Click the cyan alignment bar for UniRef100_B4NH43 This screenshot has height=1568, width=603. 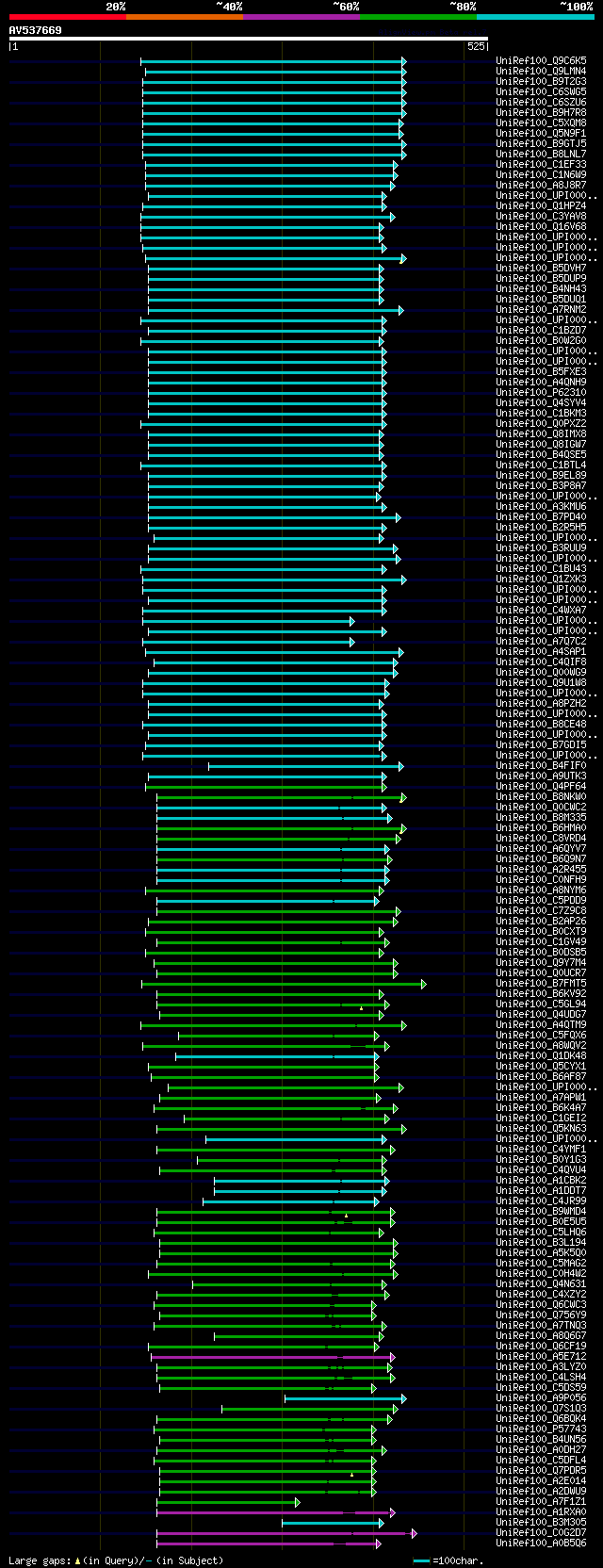266,289
